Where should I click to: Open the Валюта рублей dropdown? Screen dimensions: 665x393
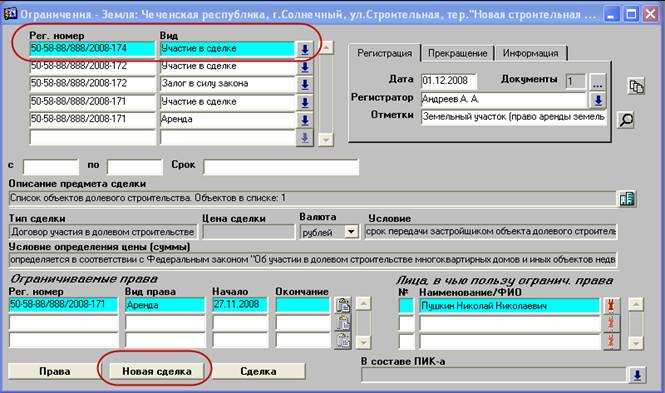(x=351, y=232)
